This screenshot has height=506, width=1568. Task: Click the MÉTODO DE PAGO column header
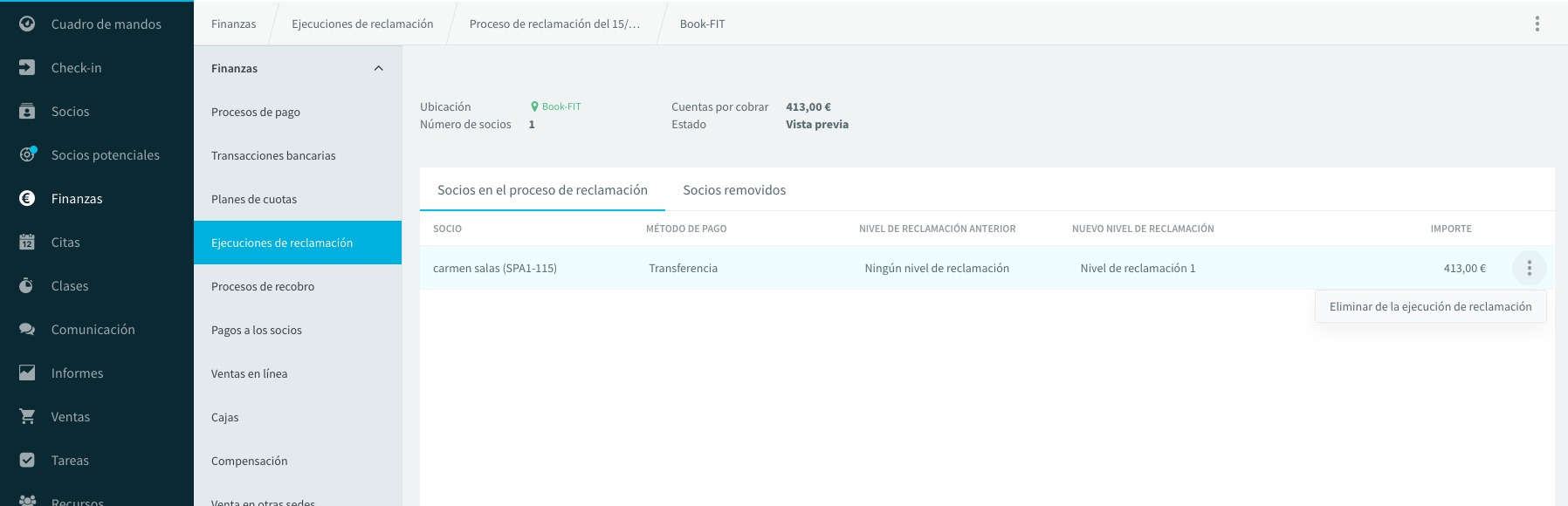[686, 229]
